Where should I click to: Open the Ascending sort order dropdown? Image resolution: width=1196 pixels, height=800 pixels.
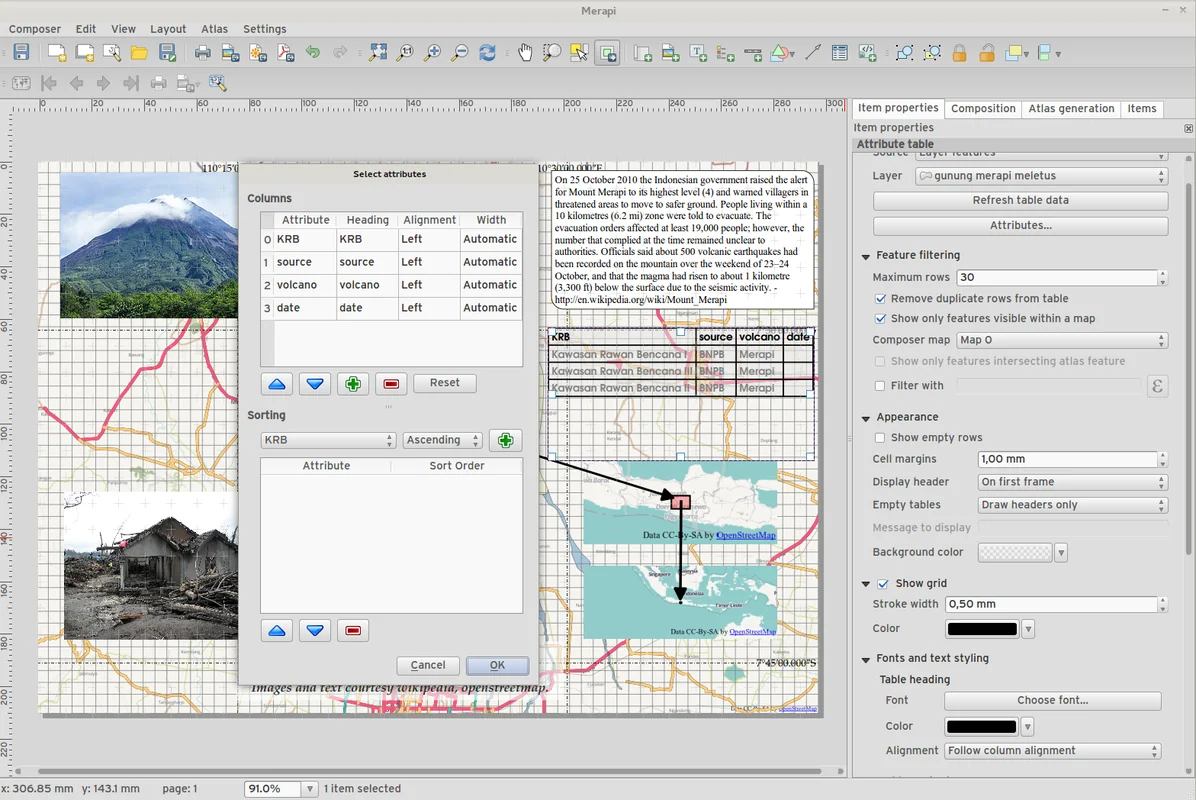(x=442, y=440)
